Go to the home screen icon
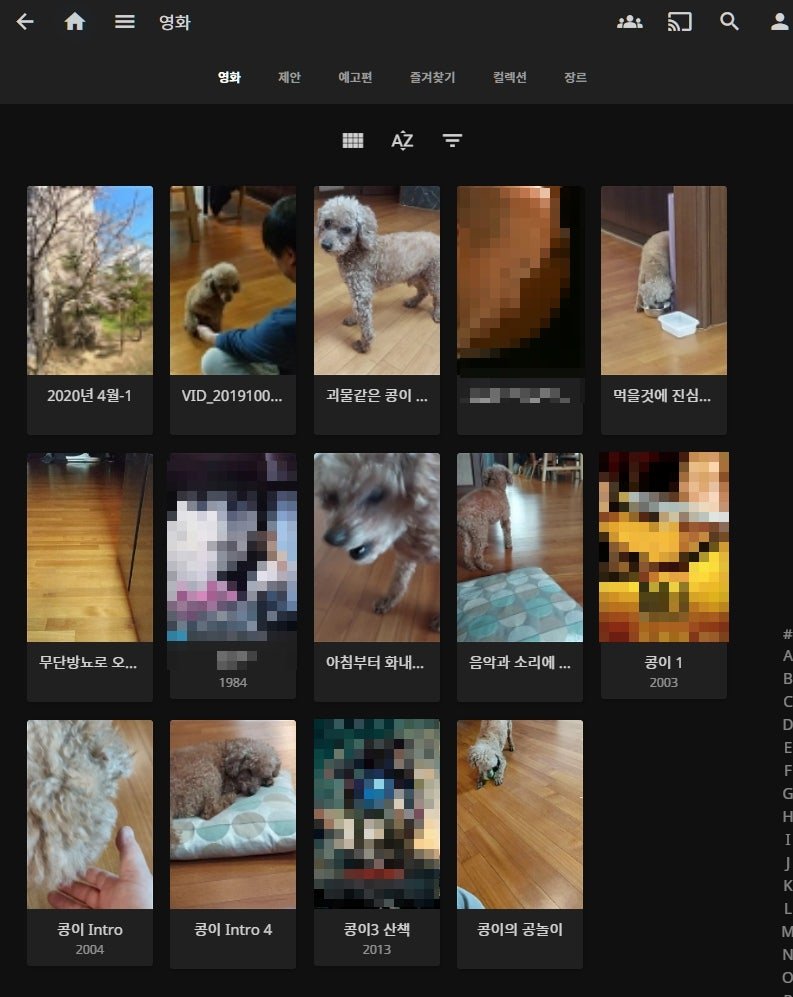The image size is (793, 997). 74,22
